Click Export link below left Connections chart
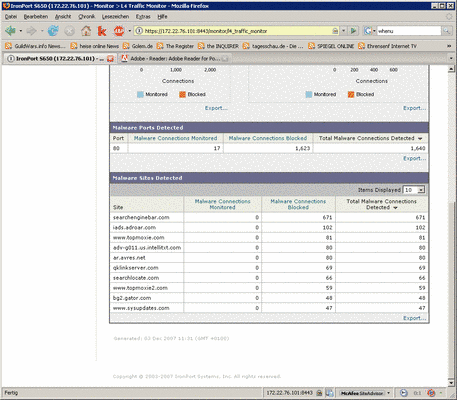The image size is (457, 400). (x=216, y=108)
